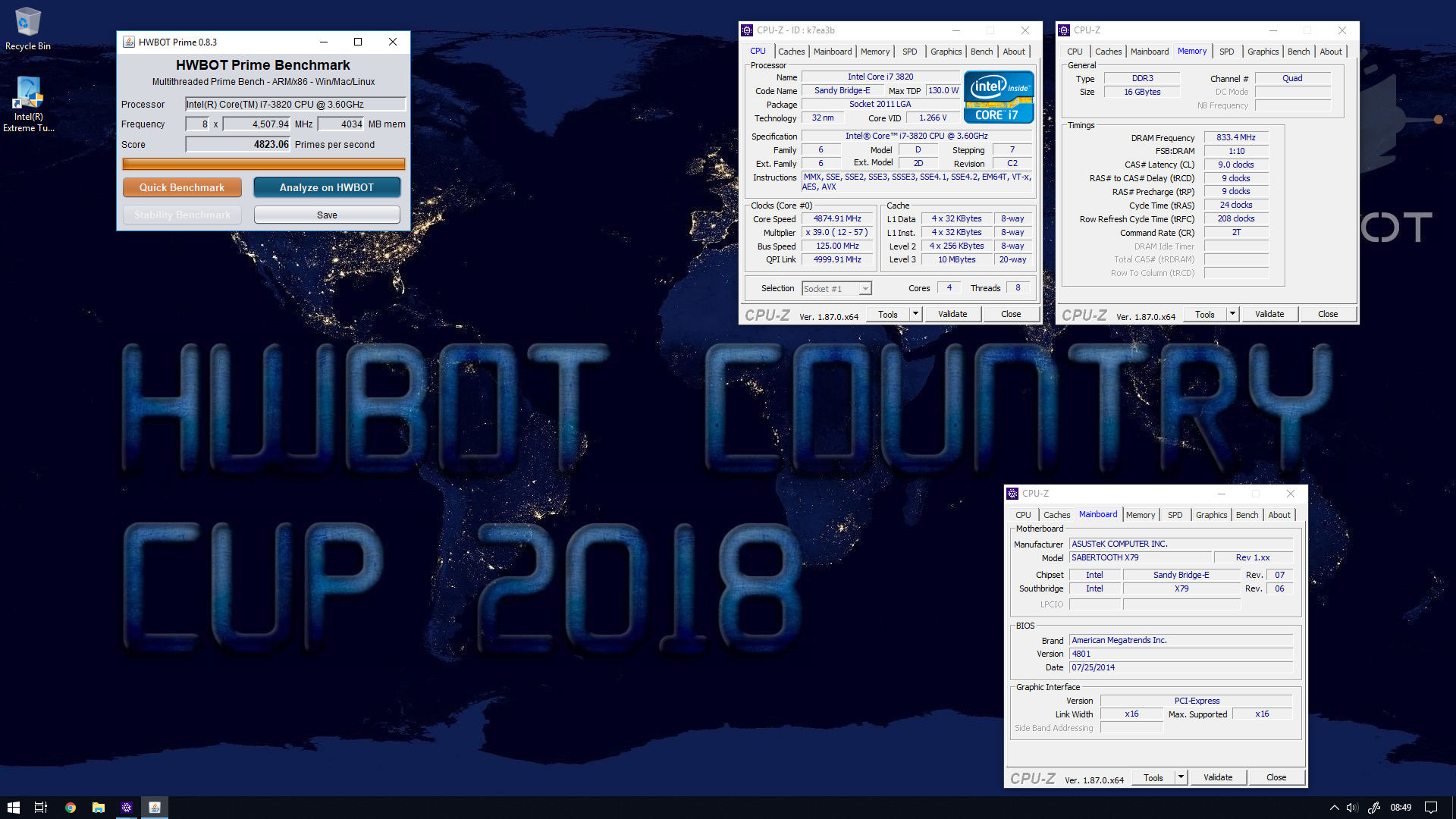Launch Google Chrome from taskbar
This screenshot has width=1456, height=819.
tap(70, 808)
